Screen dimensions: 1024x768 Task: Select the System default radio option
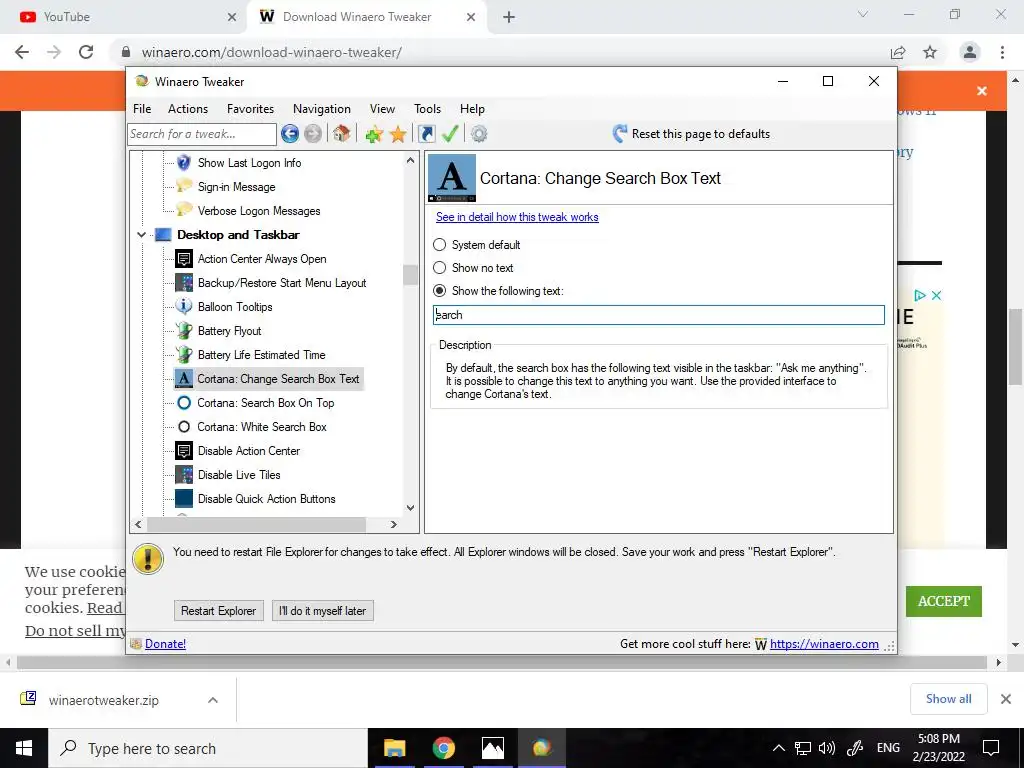[x=440, y=244]
